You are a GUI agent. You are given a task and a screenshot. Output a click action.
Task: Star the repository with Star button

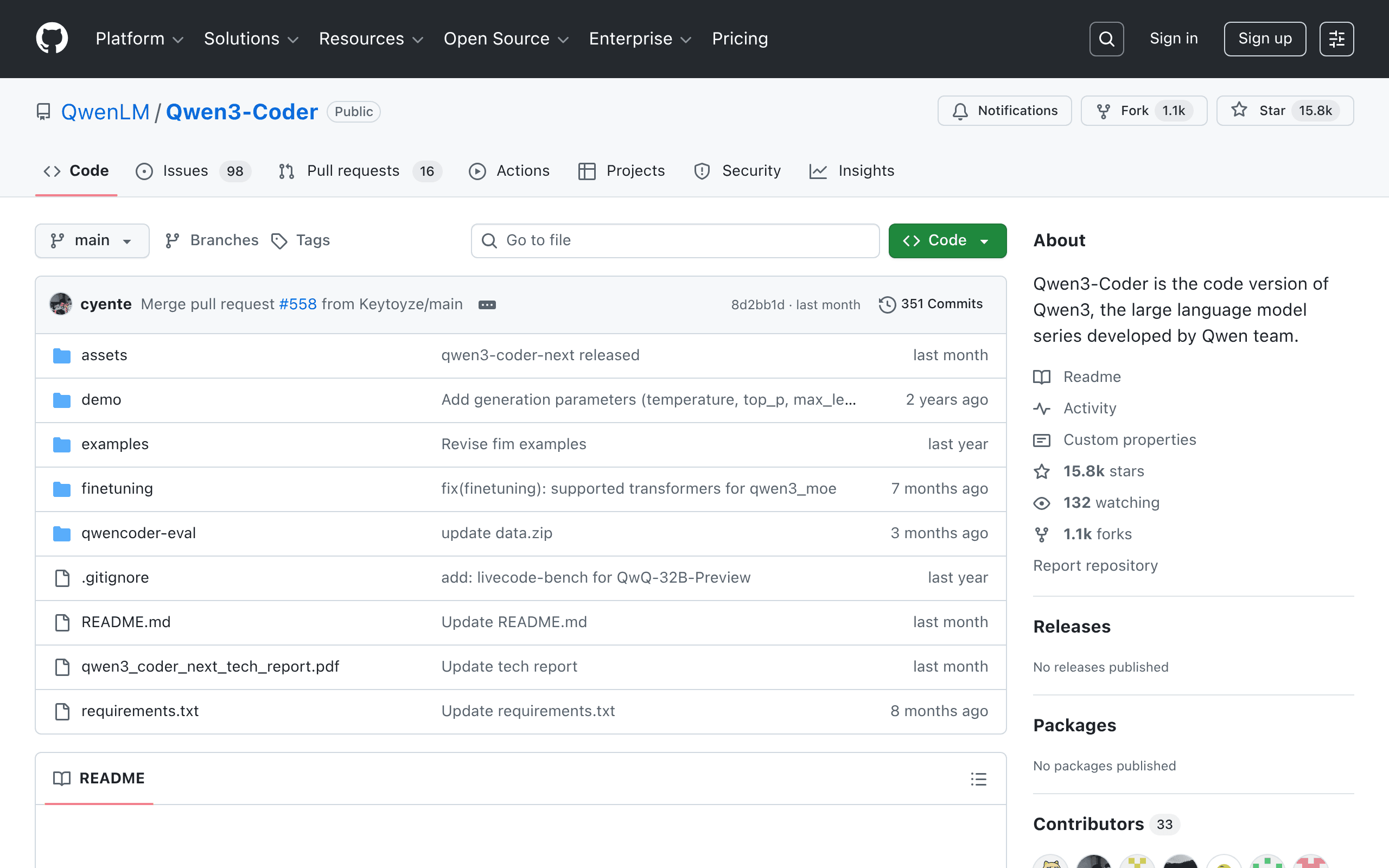pos(1285,111)
